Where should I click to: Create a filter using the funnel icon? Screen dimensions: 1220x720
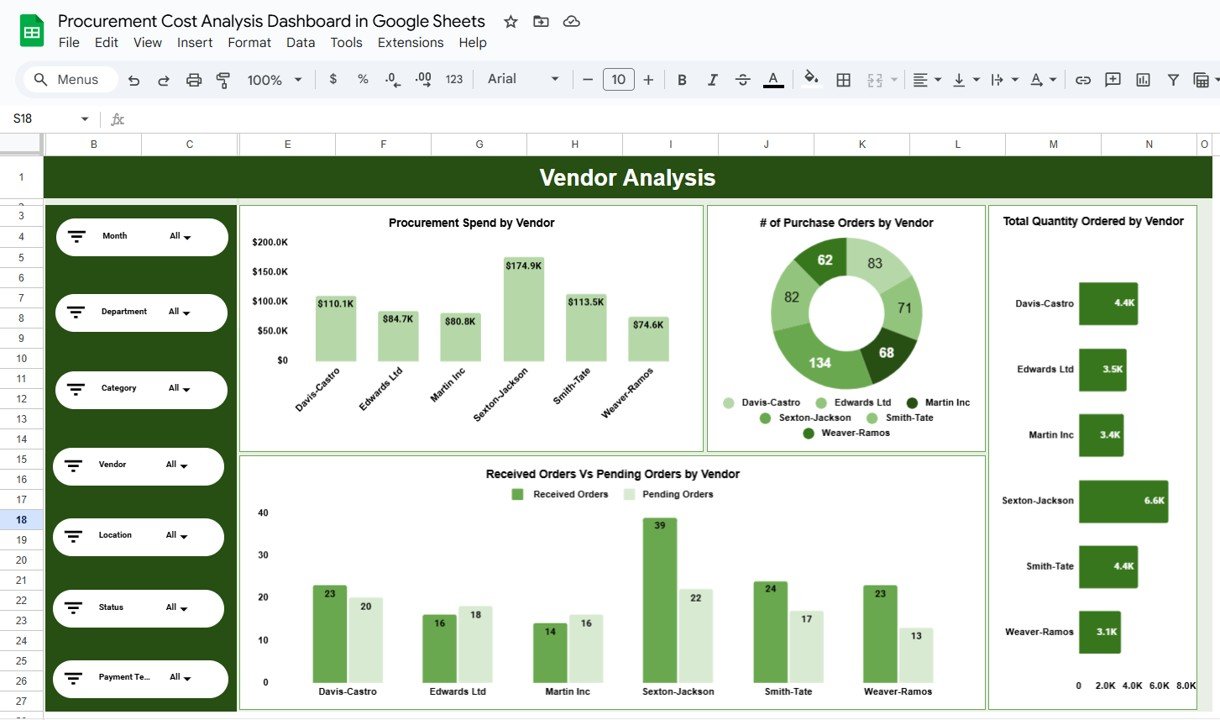pyautogui.click(x=1172, y=79)
